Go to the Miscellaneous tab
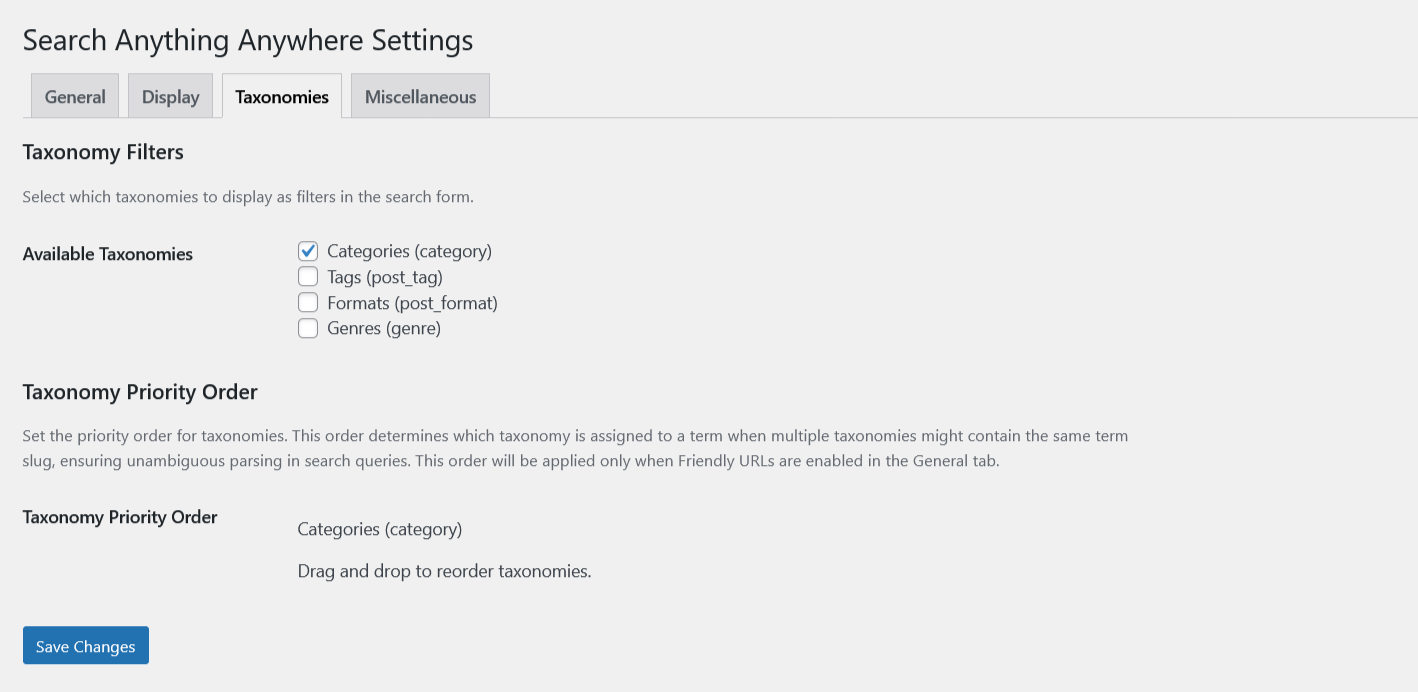 pyautogui.click(x=420, y=97)
